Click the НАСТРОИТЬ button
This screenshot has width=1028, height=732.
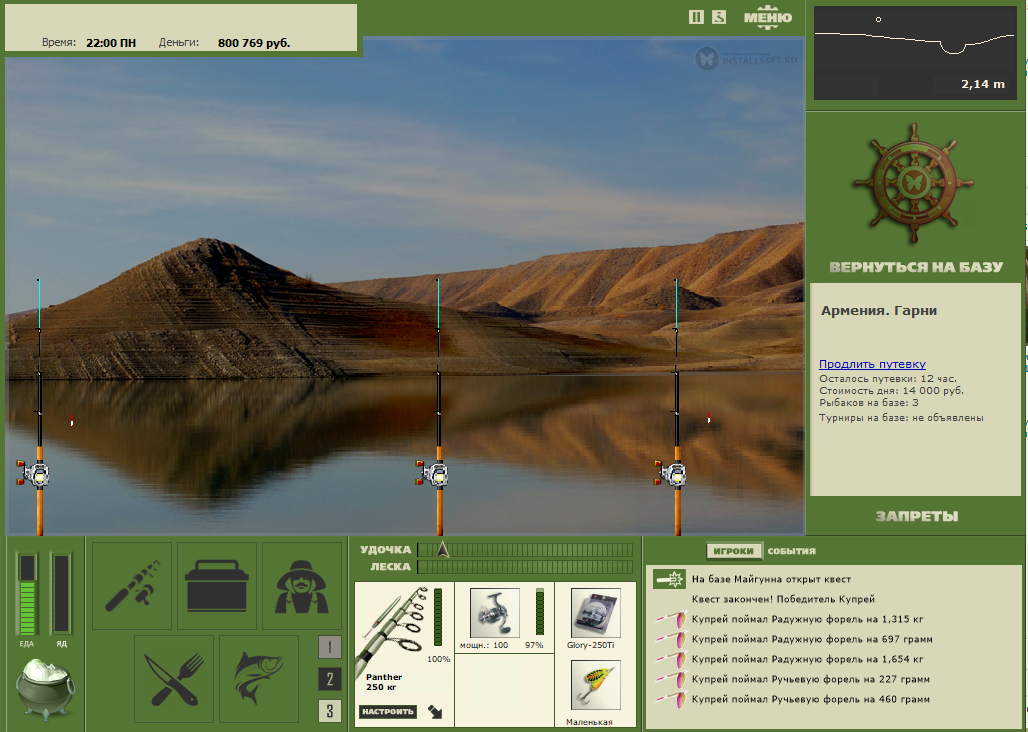pyautogui.click(x=387, y=712)
